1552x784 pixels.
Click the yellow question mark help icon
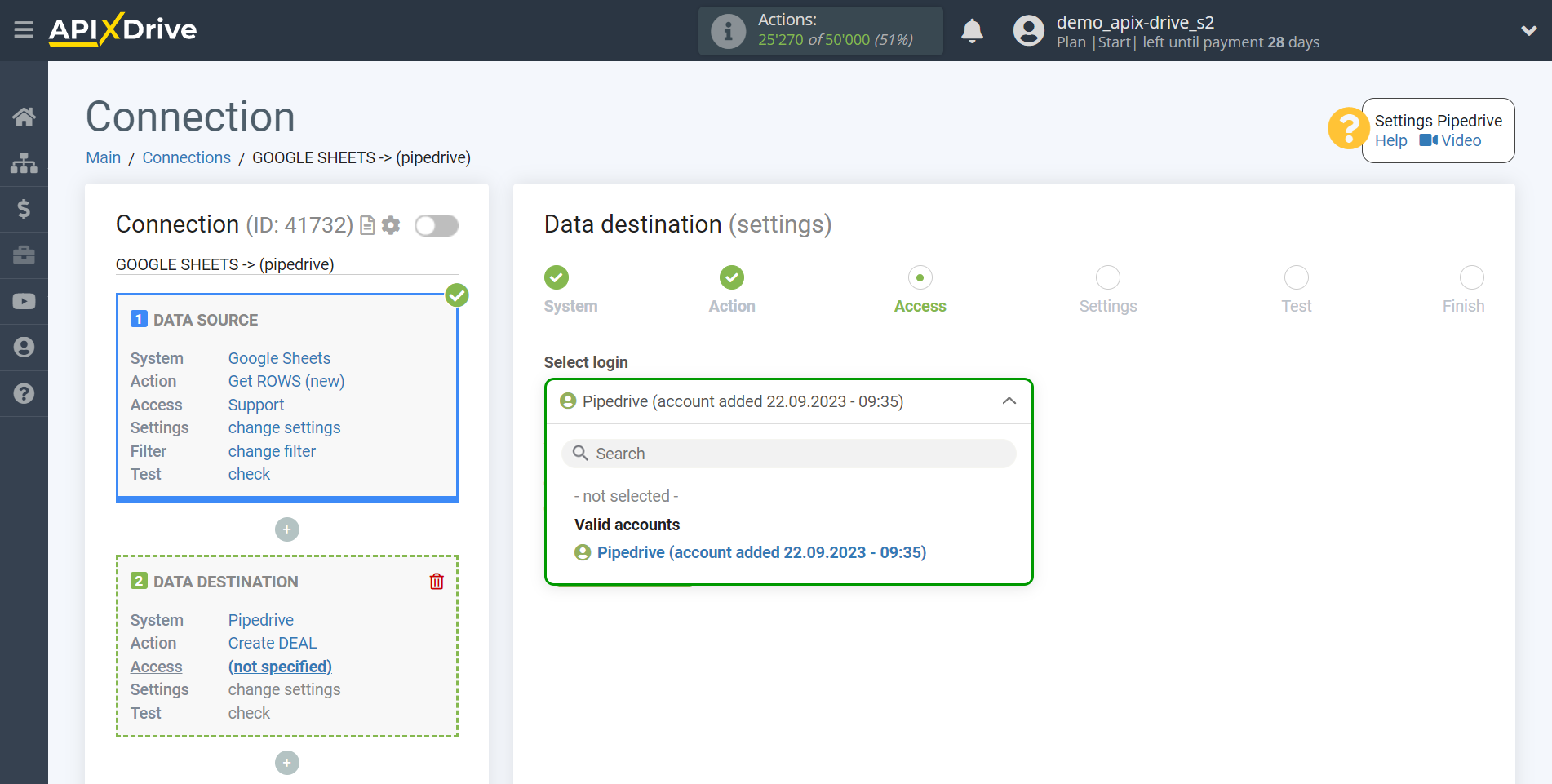pyautogui.click(x=1347, y=129)
